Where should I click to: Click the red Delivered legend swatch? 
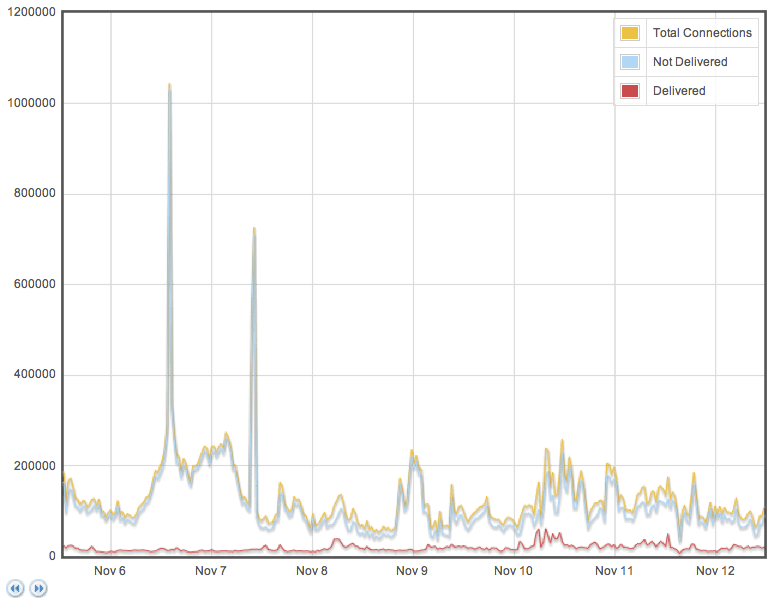630,91
